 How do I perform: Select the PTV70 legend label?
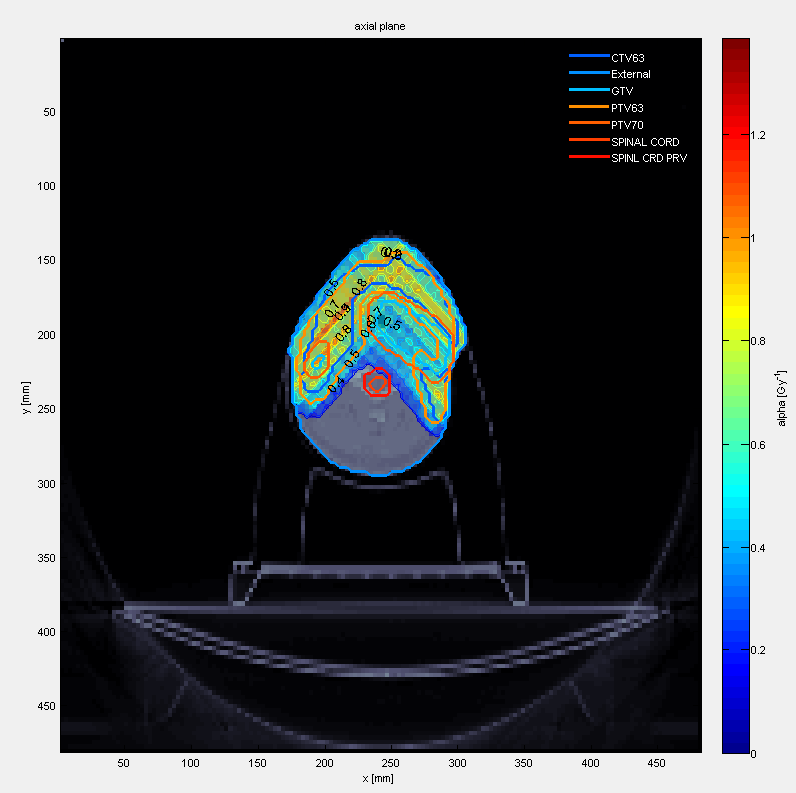[x=626, y=124]
